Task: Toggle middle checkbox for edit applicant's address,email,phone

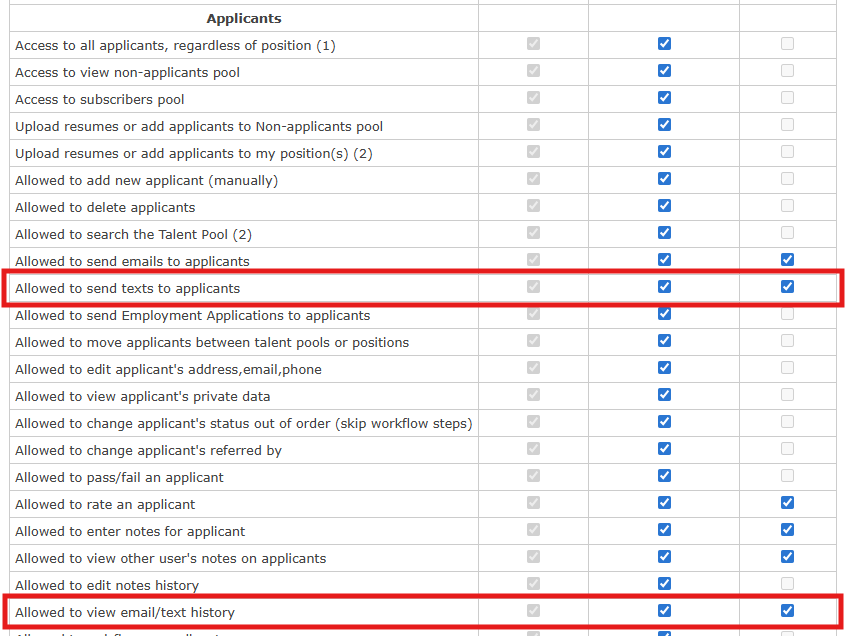Action: 664,368
